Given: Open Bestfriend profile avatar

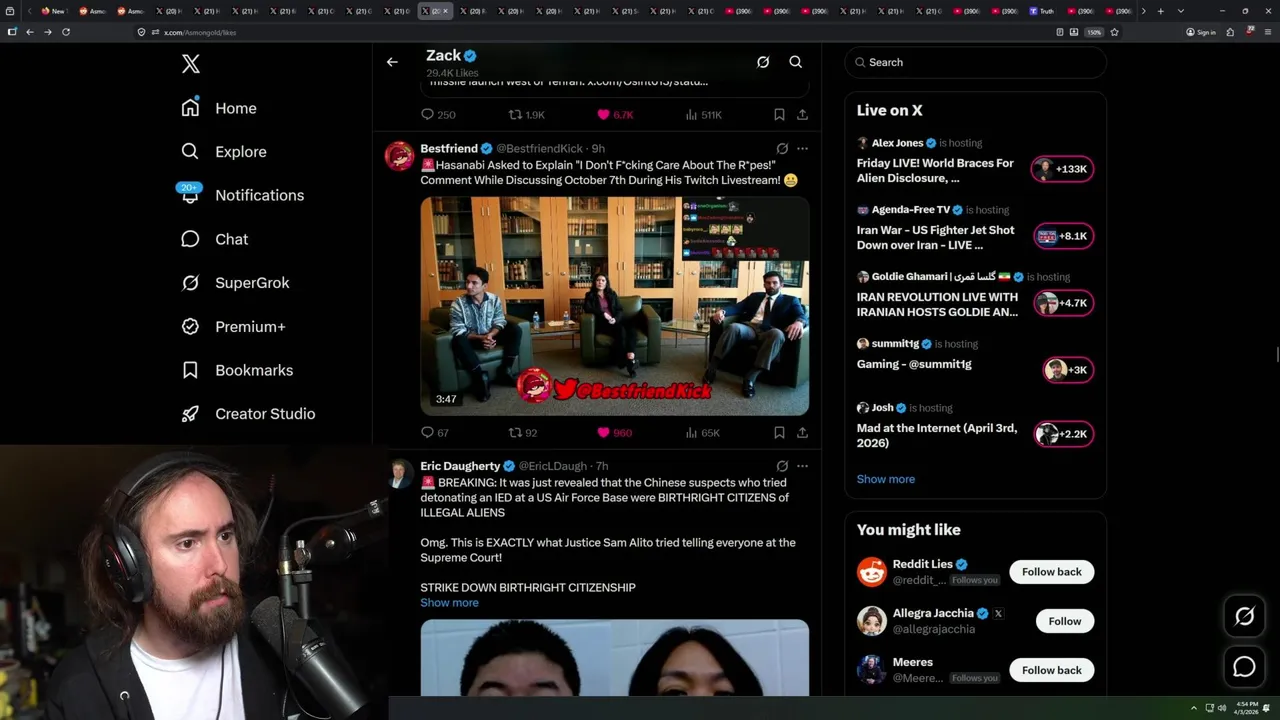Looking at the screenshot, I should [x=400, y=156].
